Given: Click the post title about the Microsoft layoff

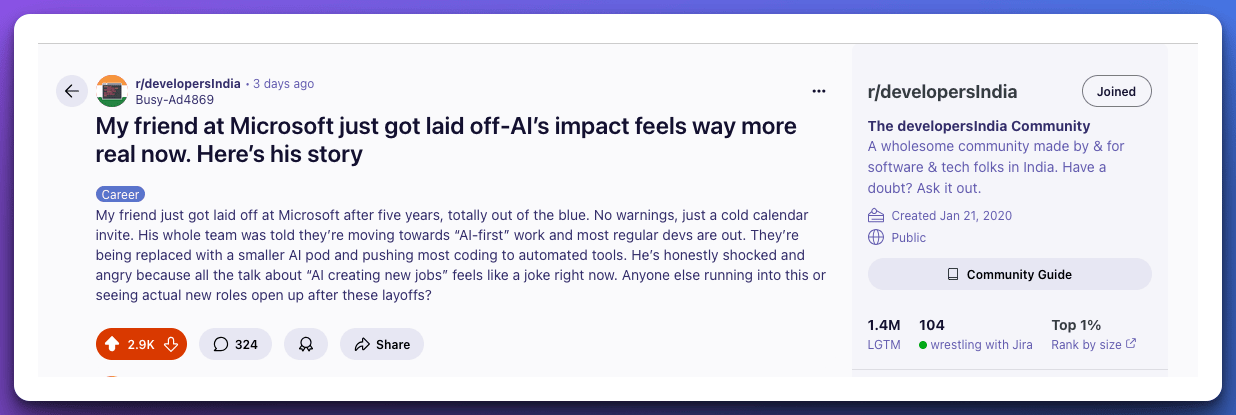Looking at the screenshot, I should [x=446, y=141].
